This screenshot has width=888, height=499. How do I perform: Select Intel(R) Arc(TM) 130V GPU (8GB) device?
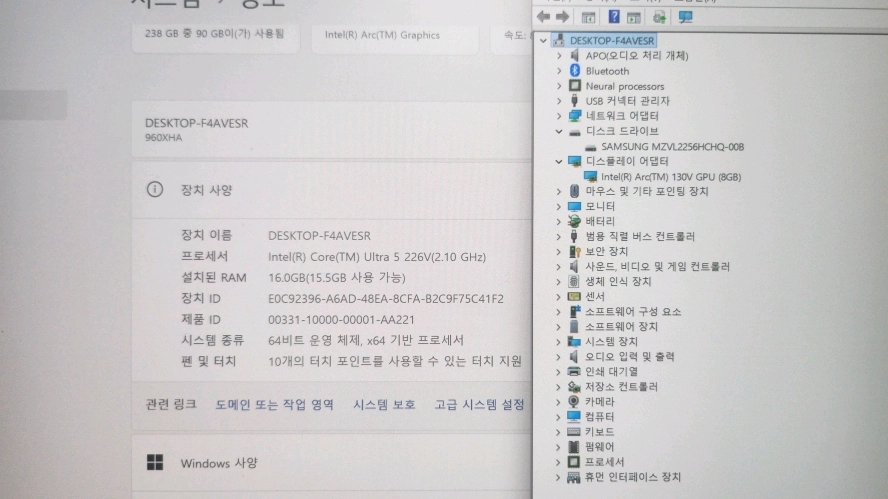point(671,177)
